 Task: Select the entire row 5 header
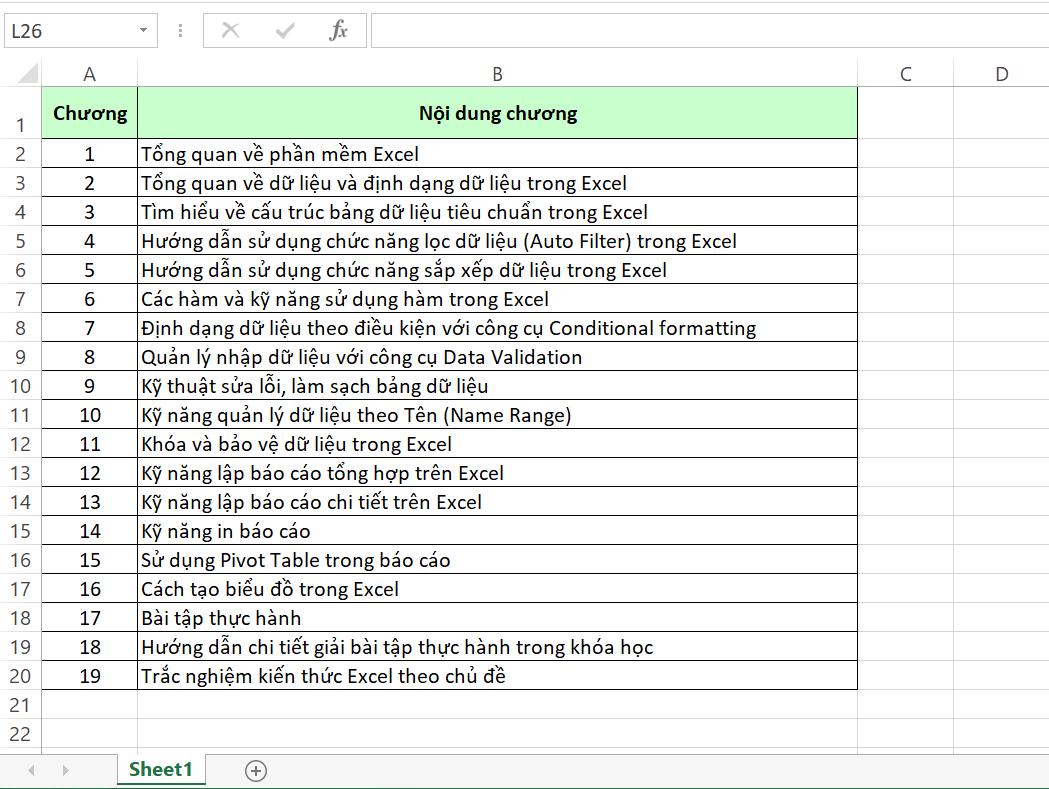(20, 241)
